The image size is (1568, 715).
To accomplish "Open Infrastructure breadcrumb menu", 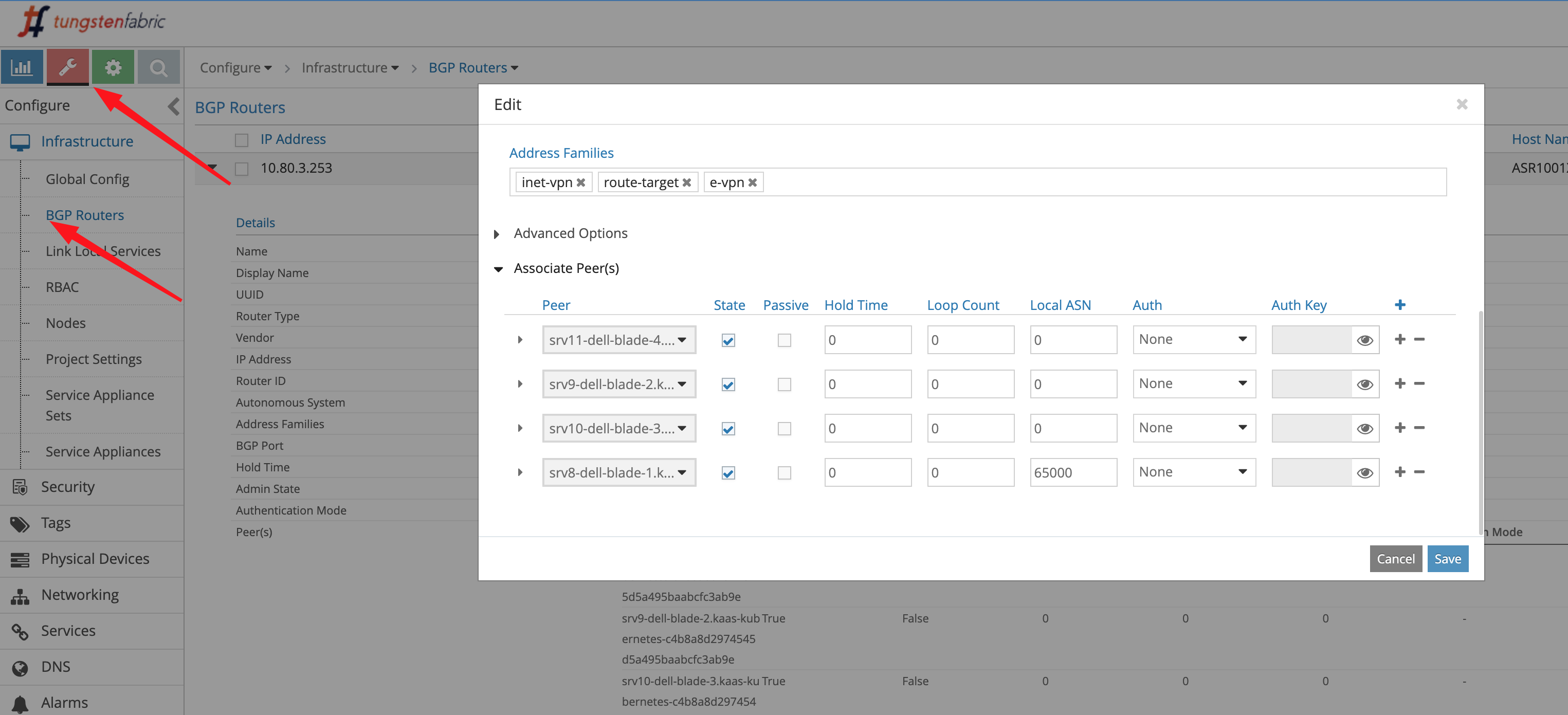I will tap(350, 67).
